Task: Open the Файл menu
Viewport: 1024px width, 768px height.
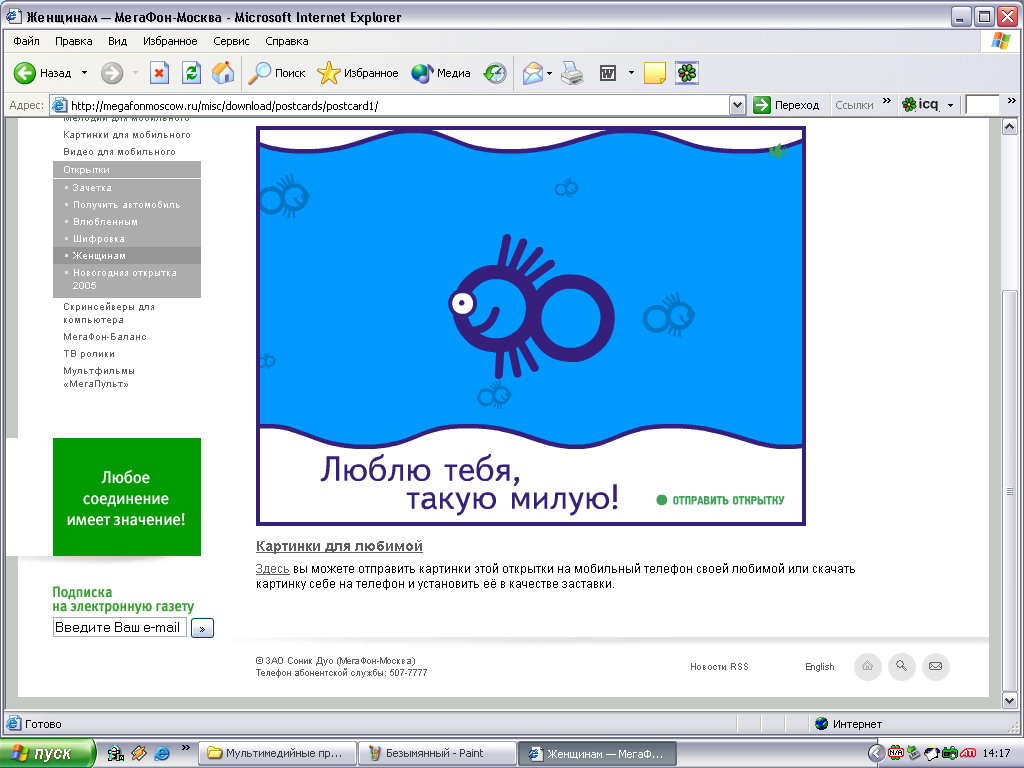Action: click(x=26, y=41)
